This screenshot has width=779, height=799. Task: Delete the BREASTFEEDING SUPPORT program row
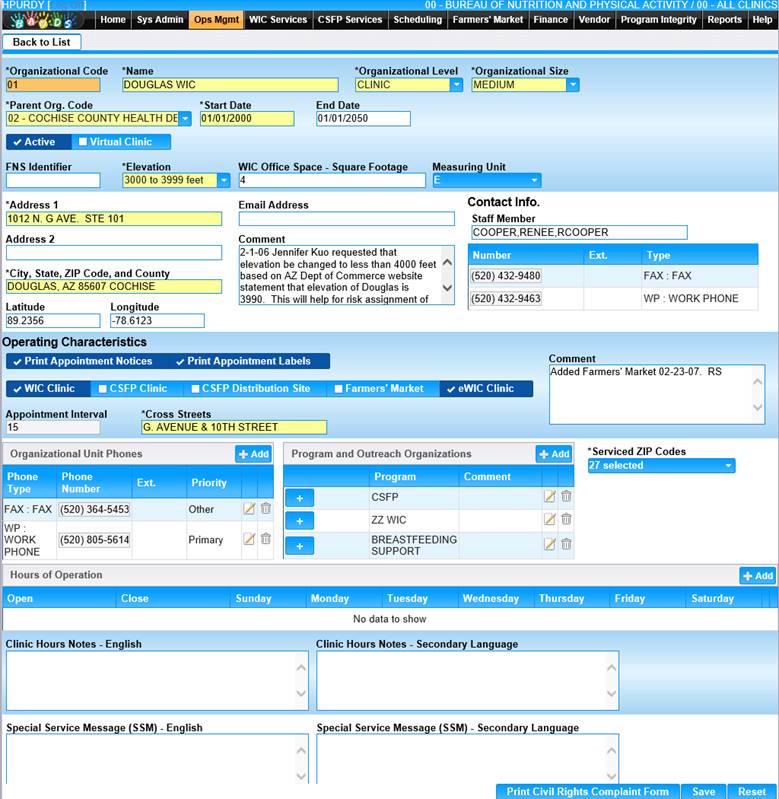pos(566,544)
